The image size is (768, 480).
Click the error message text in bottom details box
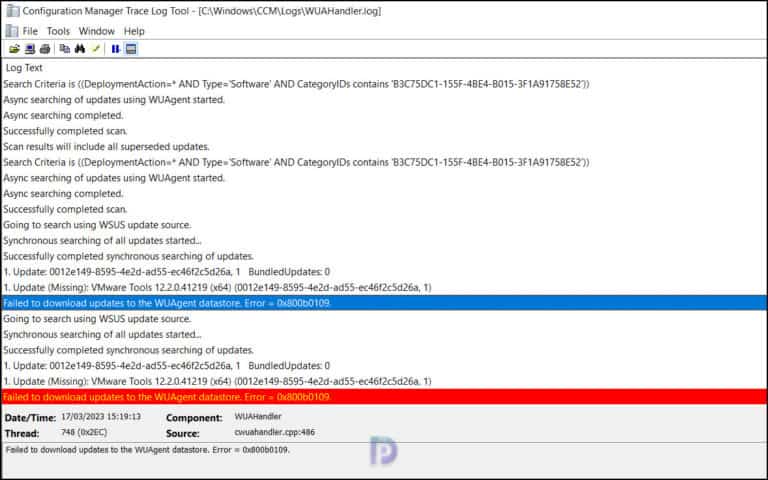[147, 449]
